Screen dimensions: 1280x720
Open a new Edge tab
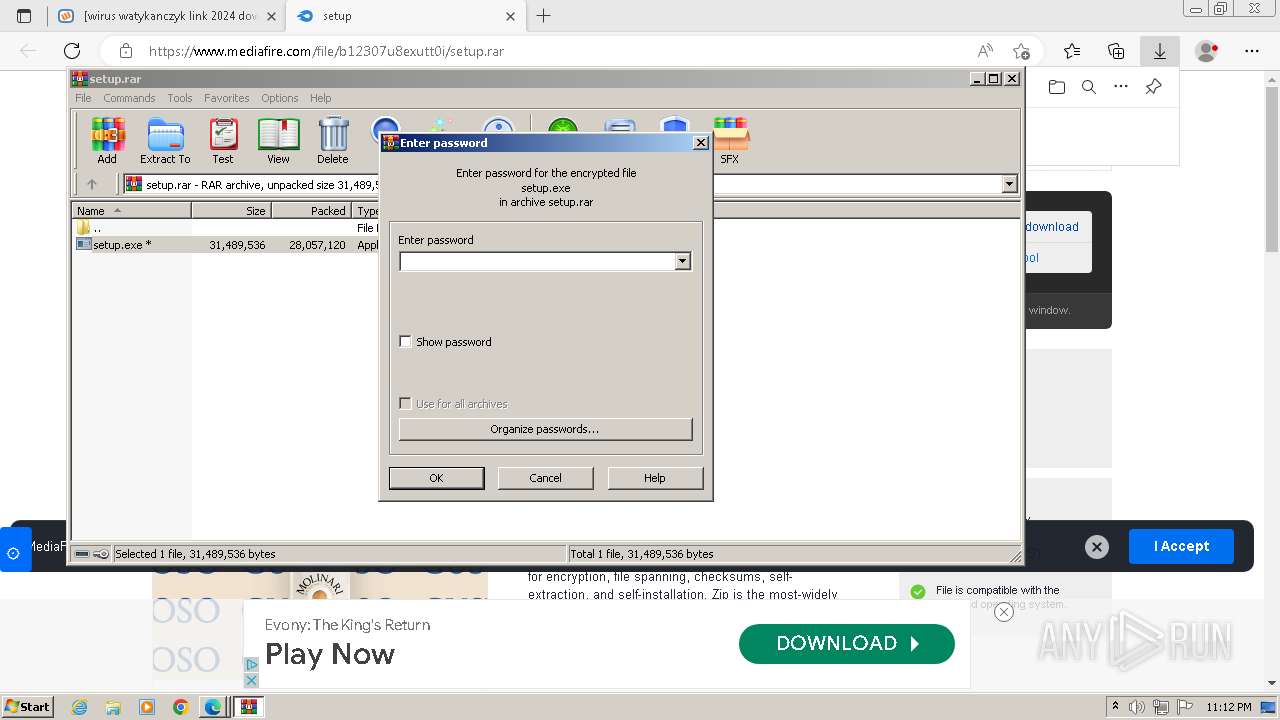pyautogui.click(x=543, y=16)
